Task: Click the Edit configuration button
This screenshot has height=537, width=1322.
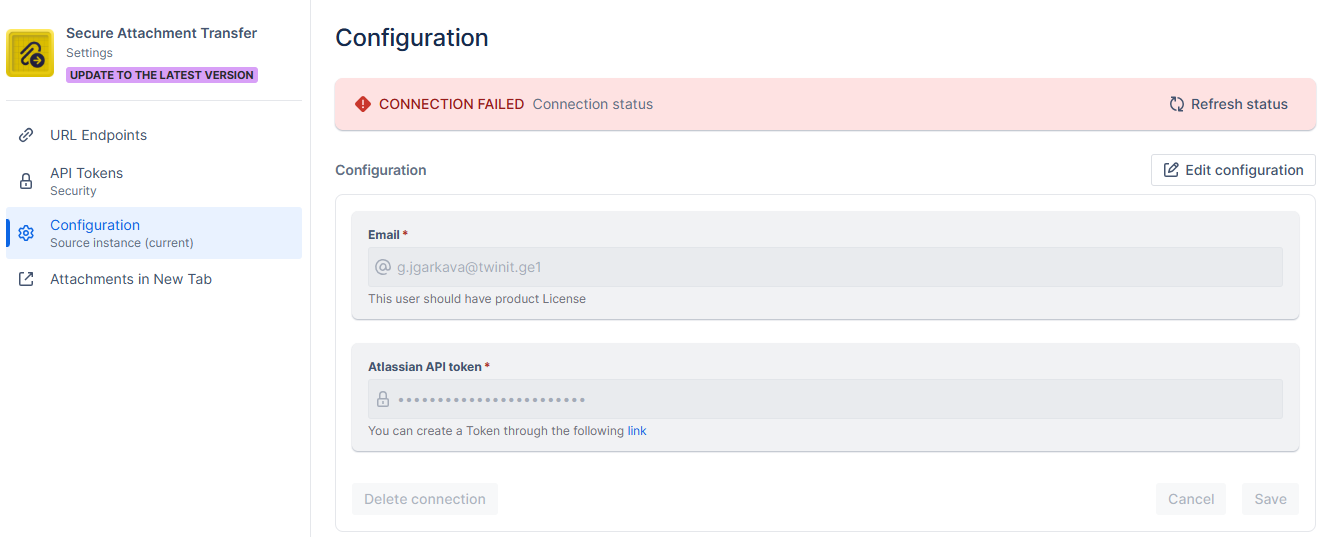Action: 1233,170
